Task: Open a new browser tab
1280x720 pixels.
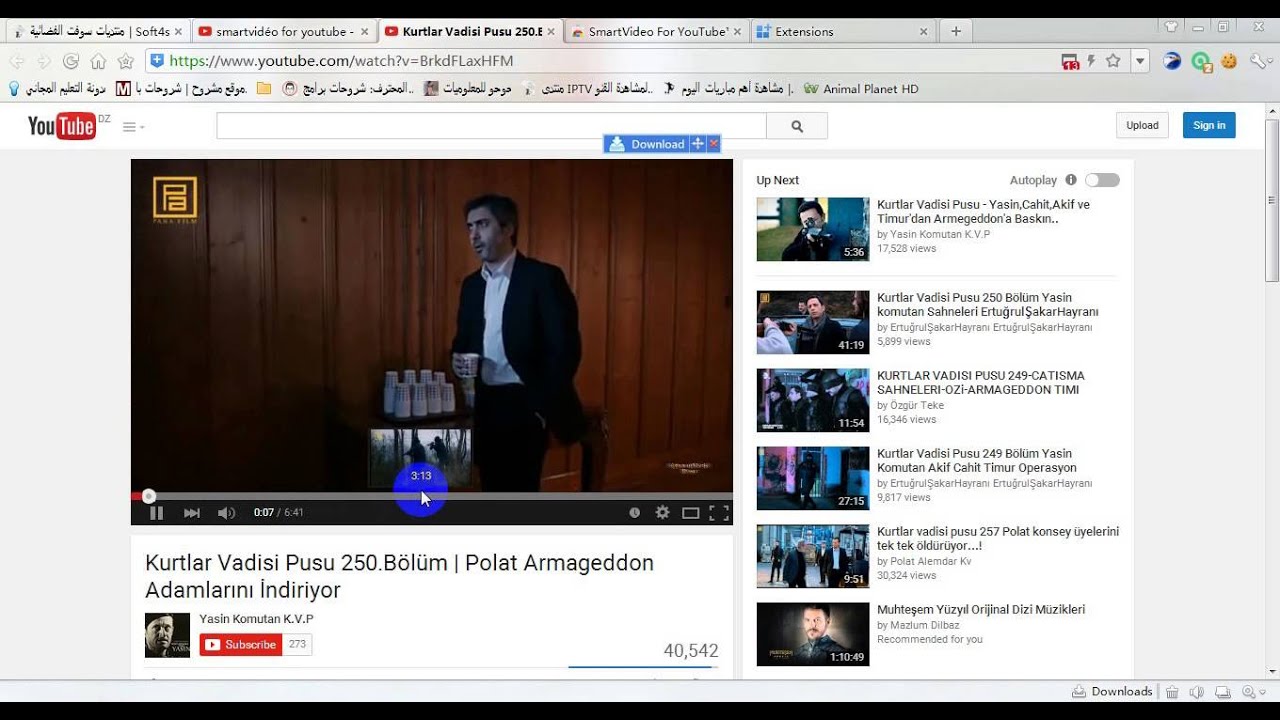Action: 955,31
